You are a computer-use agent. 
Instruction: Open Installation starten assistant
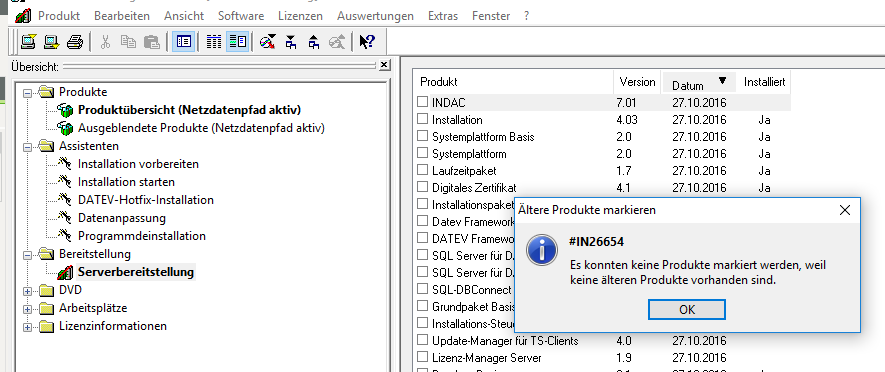click(x=126, y=182)
